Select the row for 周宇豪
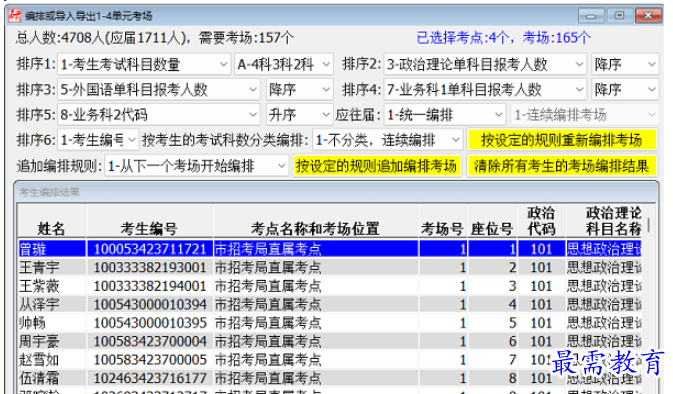The image size is (673, 394). (330, 341)
